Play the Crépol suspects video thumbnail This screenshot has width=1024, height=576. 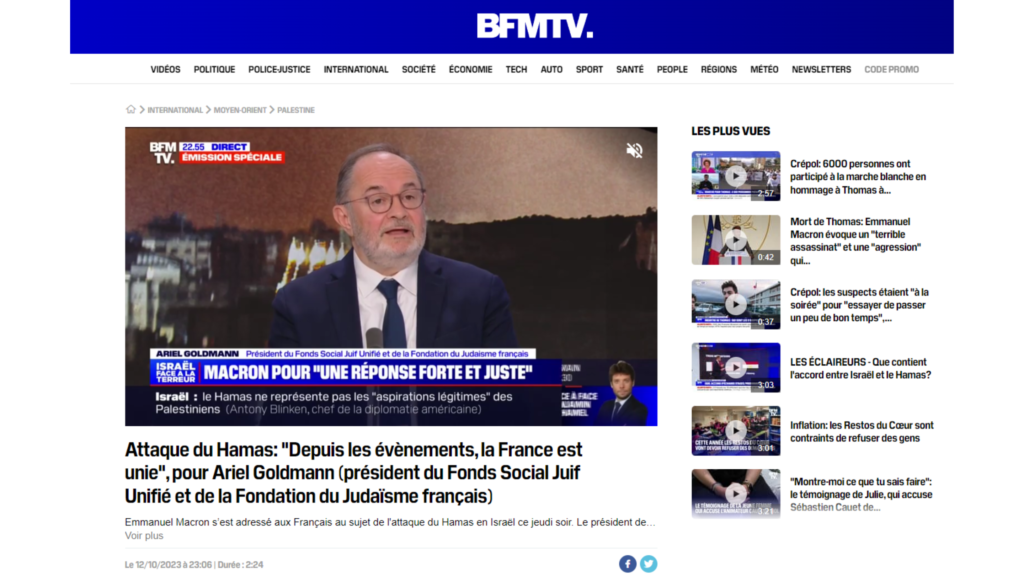735,304
